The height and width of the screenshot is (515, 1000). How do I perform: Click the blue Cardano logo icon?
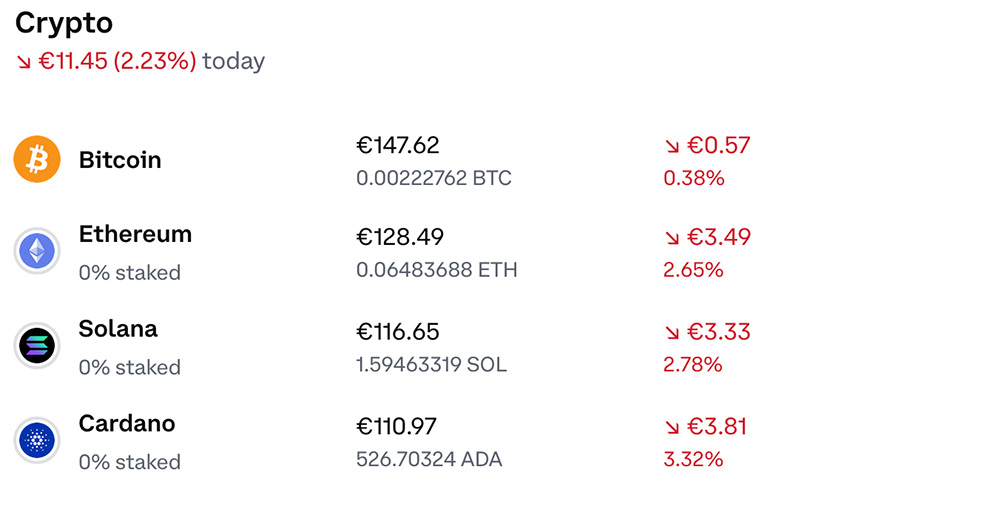coord(37,440)
